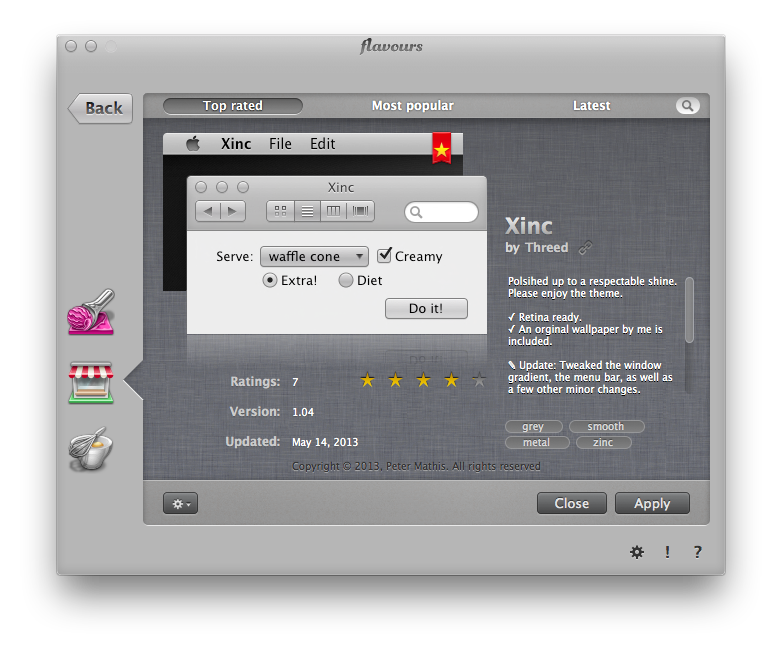The width and height of the screenshot is (782, 654).
Task: Toggle the Creamy checkbox
Action: 384,255
